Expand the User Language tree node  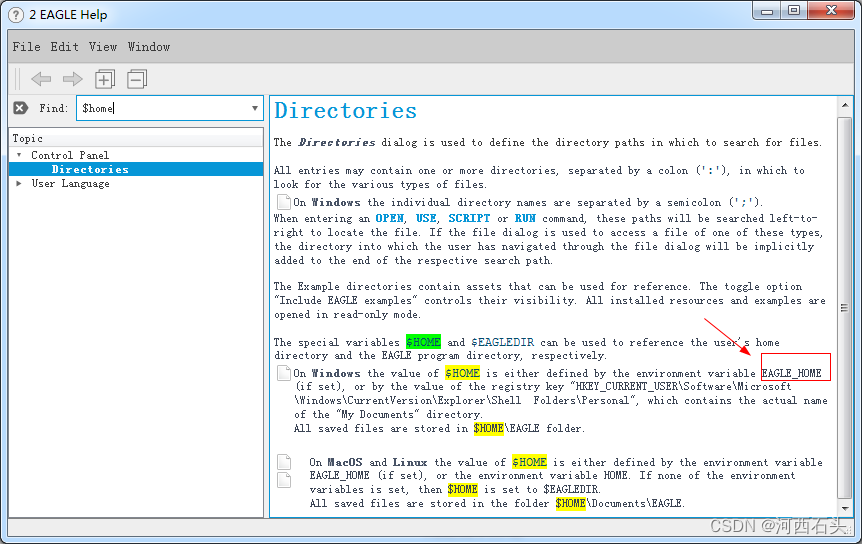tap(19, 184)
